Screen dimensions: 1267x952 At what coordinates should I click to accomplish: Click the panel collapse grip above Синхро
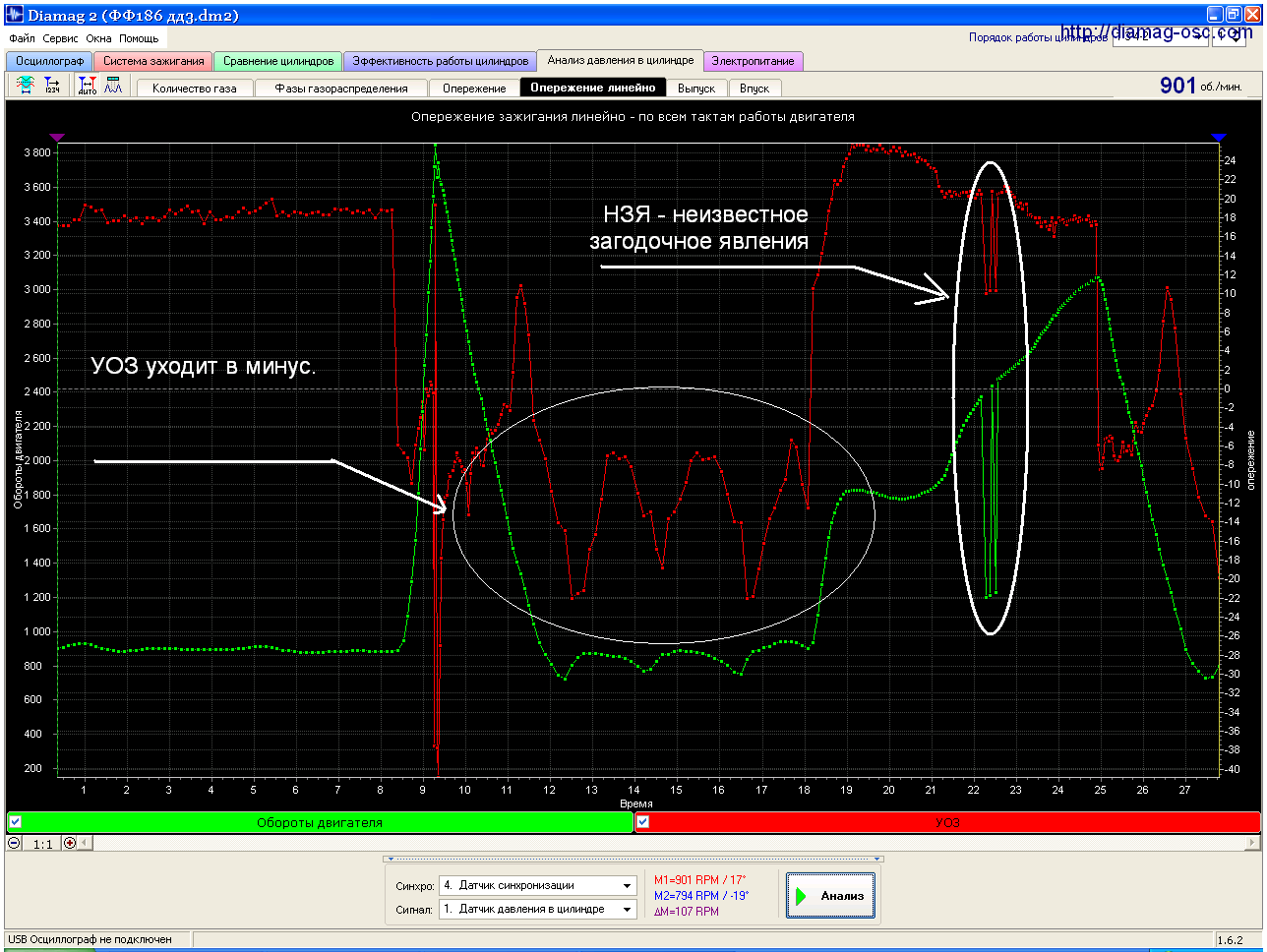pyautogui.click(x=633, y=859)
